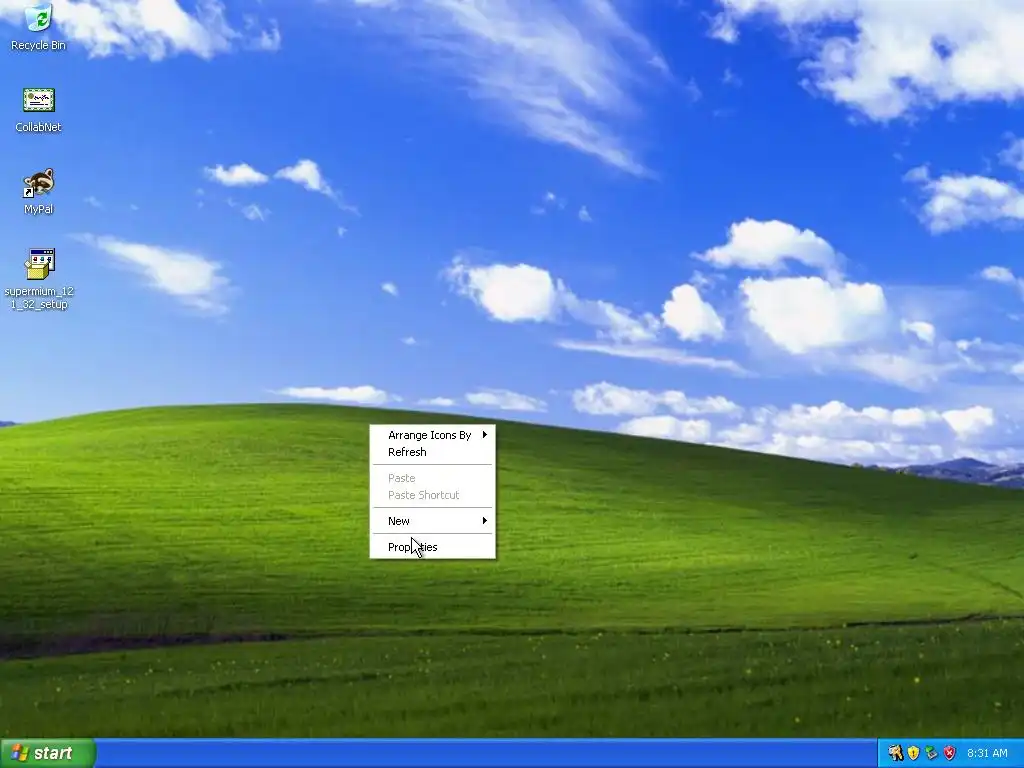The width and height of the screenshot is (1024, 768).
Task: Choose Refresh from the context menu
Action: point(432,452)
